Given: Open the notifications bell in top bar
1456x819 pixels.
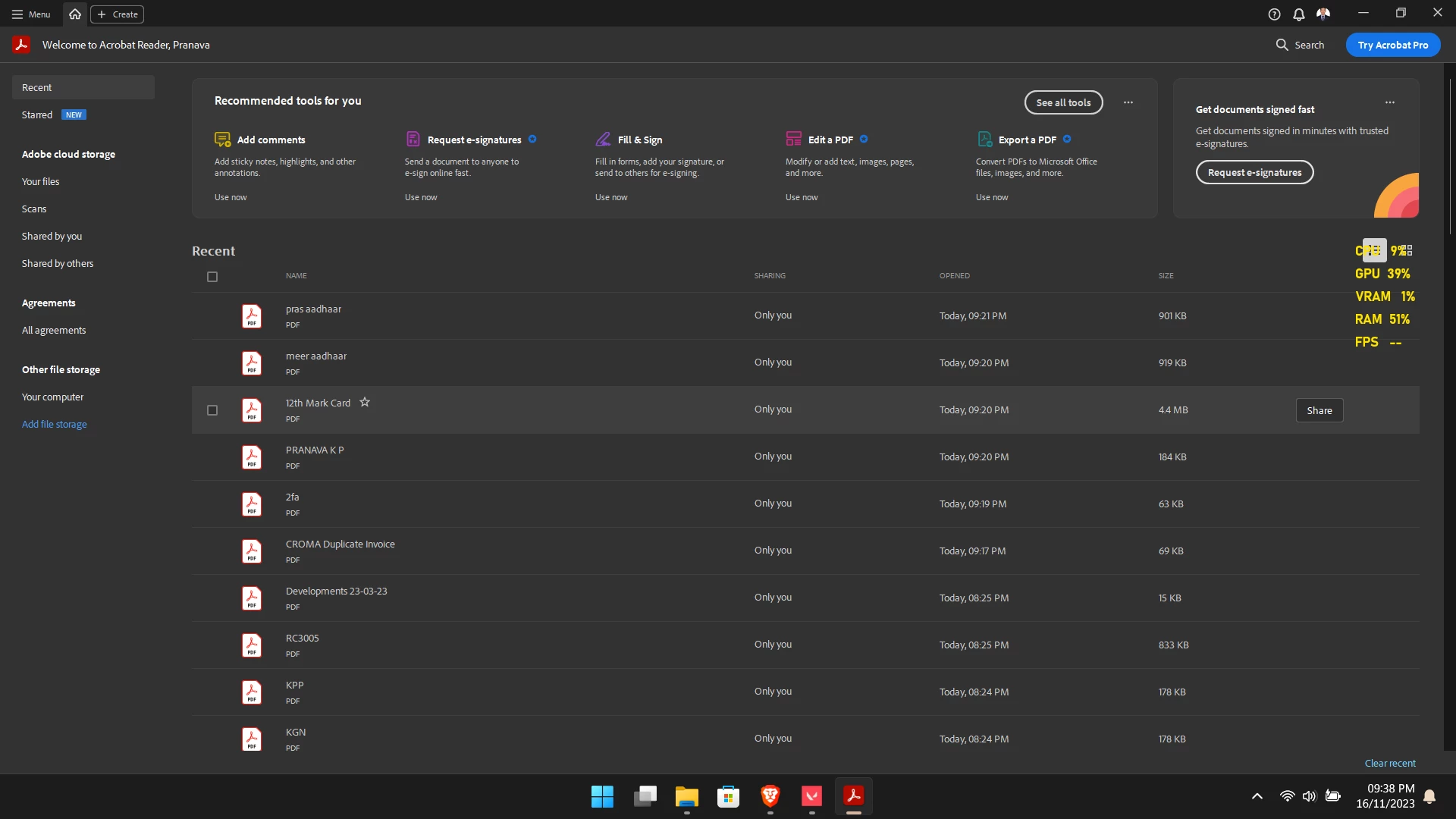Looking at the screenshot, I should coord(1298,14).
